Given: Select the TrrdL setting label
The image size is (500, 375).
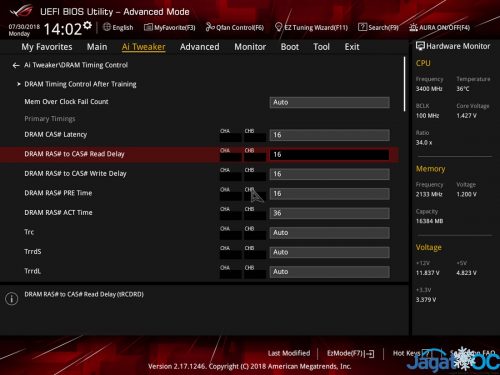Looking at the screenshot, I should [x=33, y=271].
